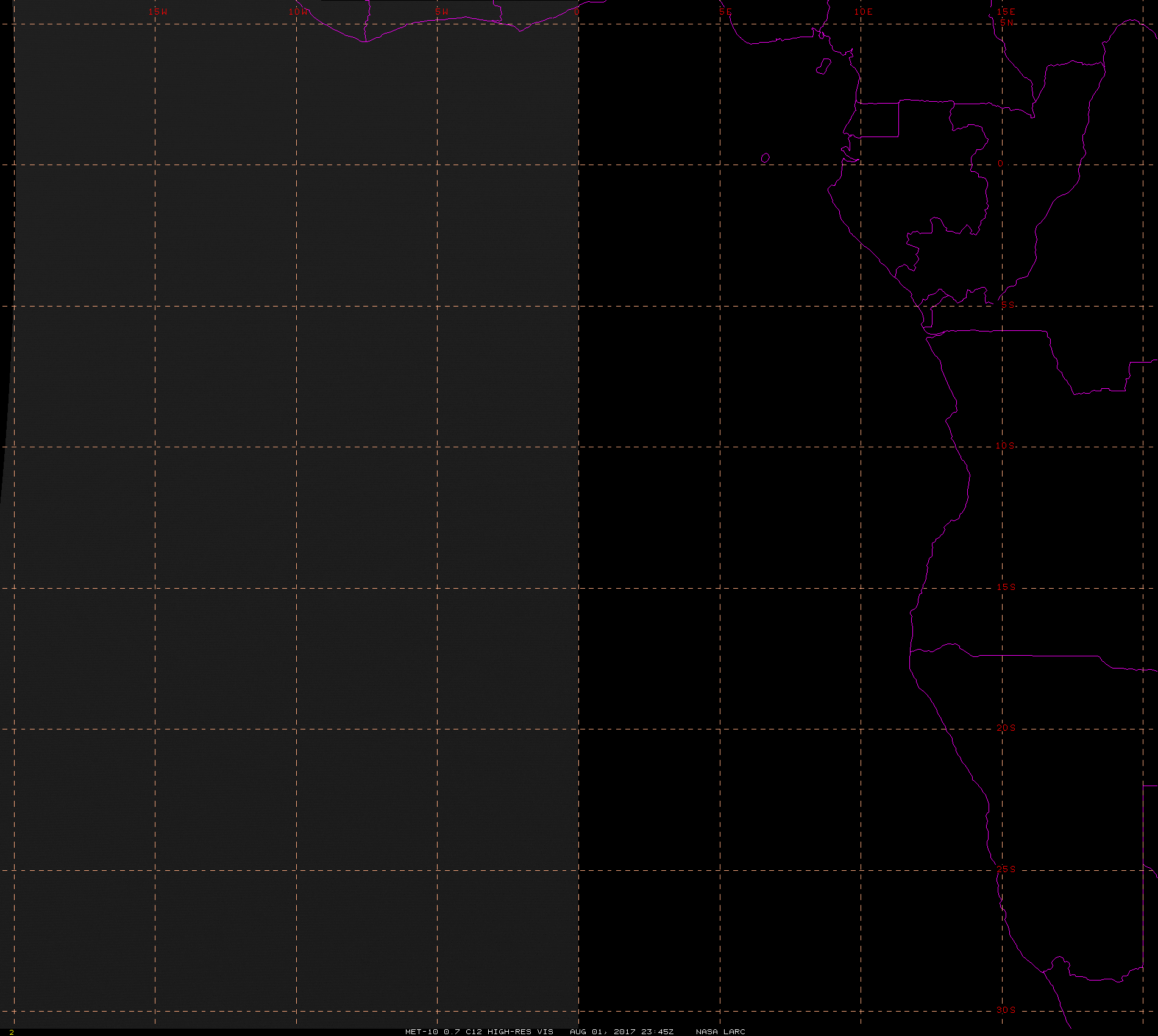1158x1036 pixels.
Task: Select the 10S latitude label
Action: pos(1006,446)
